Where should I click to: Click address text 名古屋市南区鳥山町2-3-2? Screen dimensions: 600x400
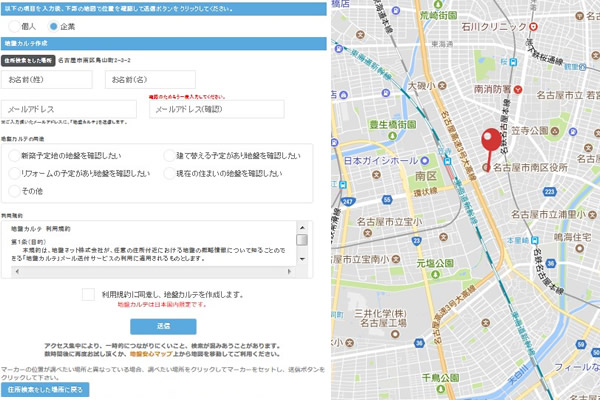tap(94, 60)
